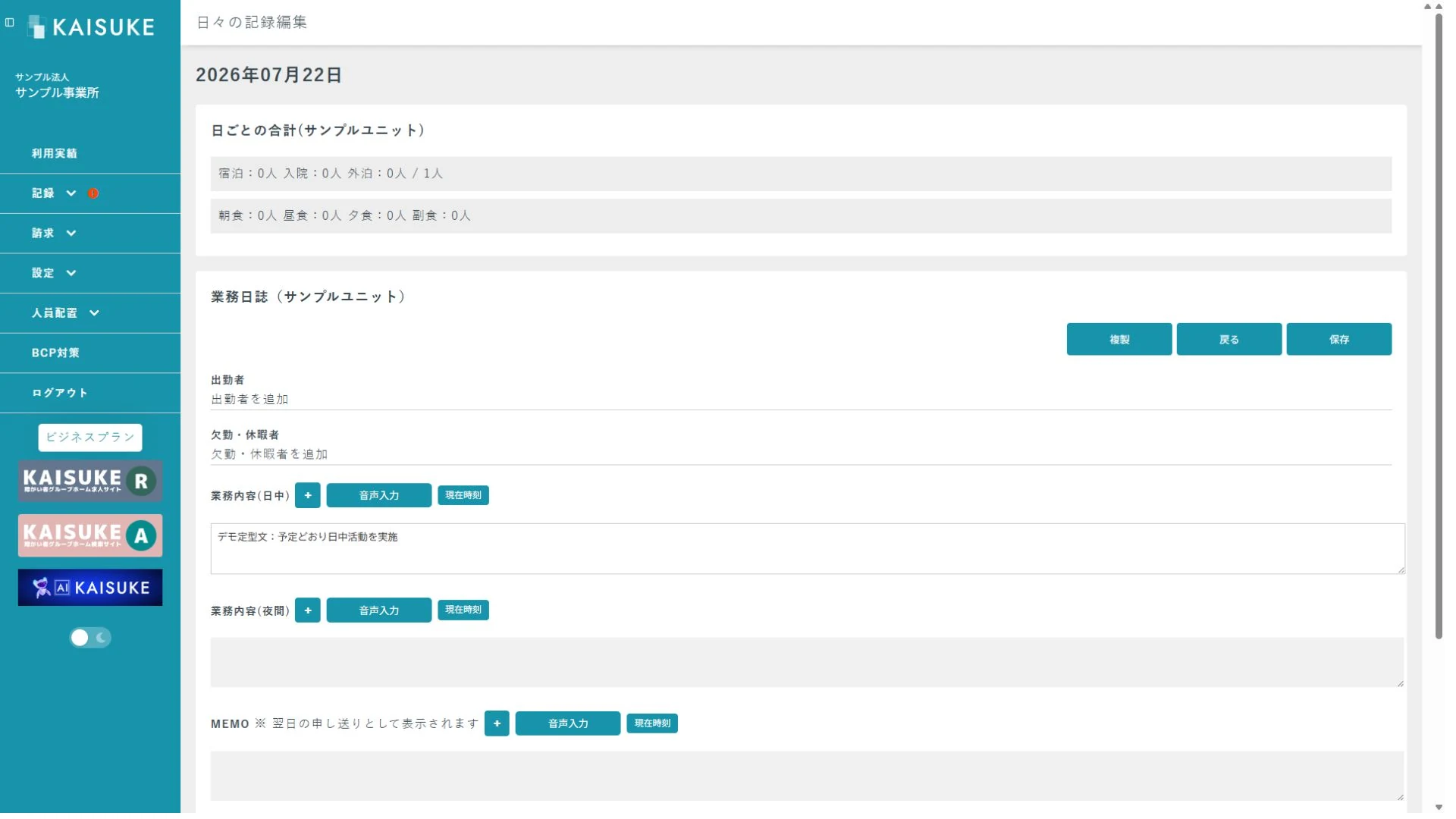Click the サンプル事業所 office name

[57, 93]
